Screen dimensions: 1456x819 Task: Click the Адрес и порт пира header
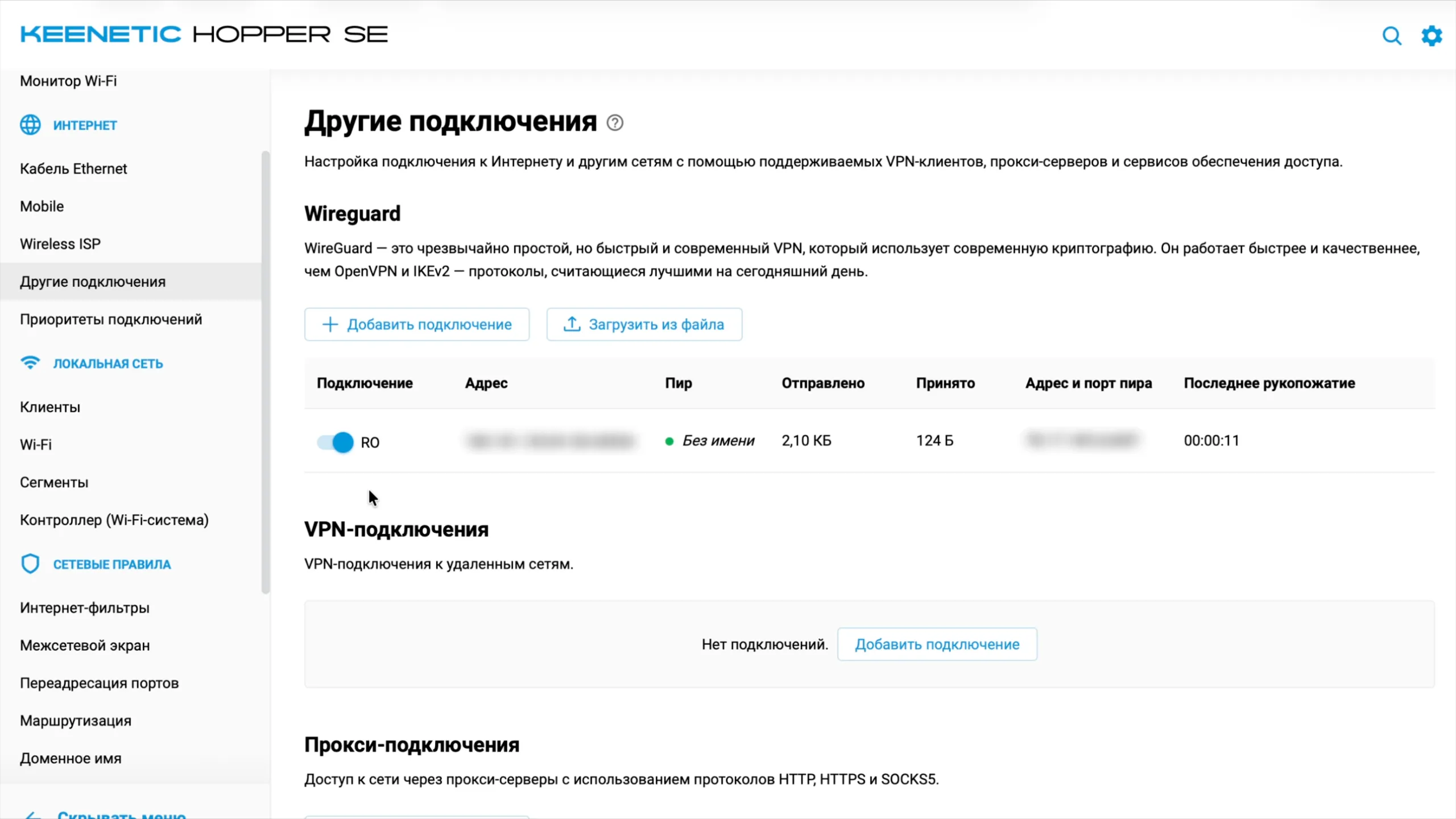[1089, 383]
